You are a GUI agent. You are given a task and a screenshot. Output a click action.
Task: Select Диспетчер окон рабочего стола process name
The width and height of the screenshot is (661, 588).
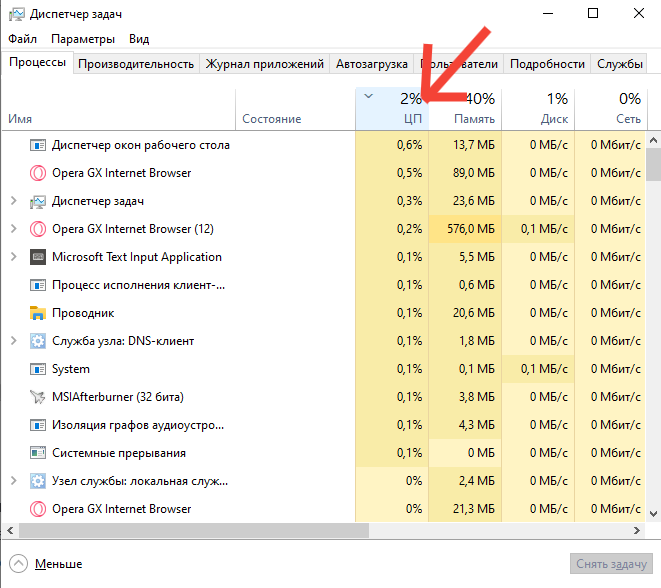tap(141, 145)
